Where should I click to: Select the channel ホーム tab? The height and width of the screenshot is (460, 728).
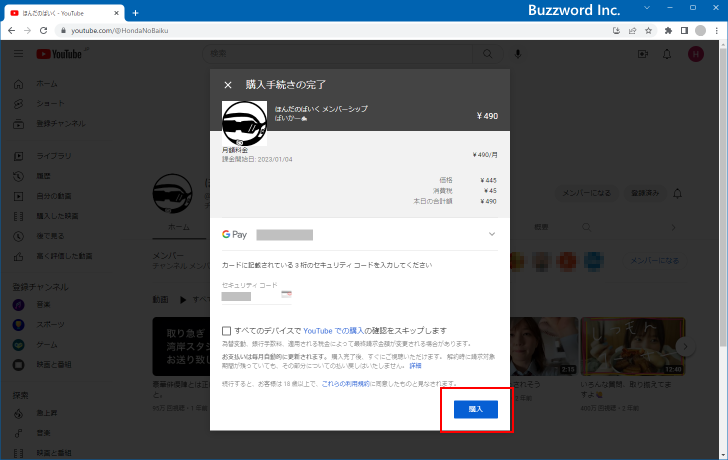179,227
